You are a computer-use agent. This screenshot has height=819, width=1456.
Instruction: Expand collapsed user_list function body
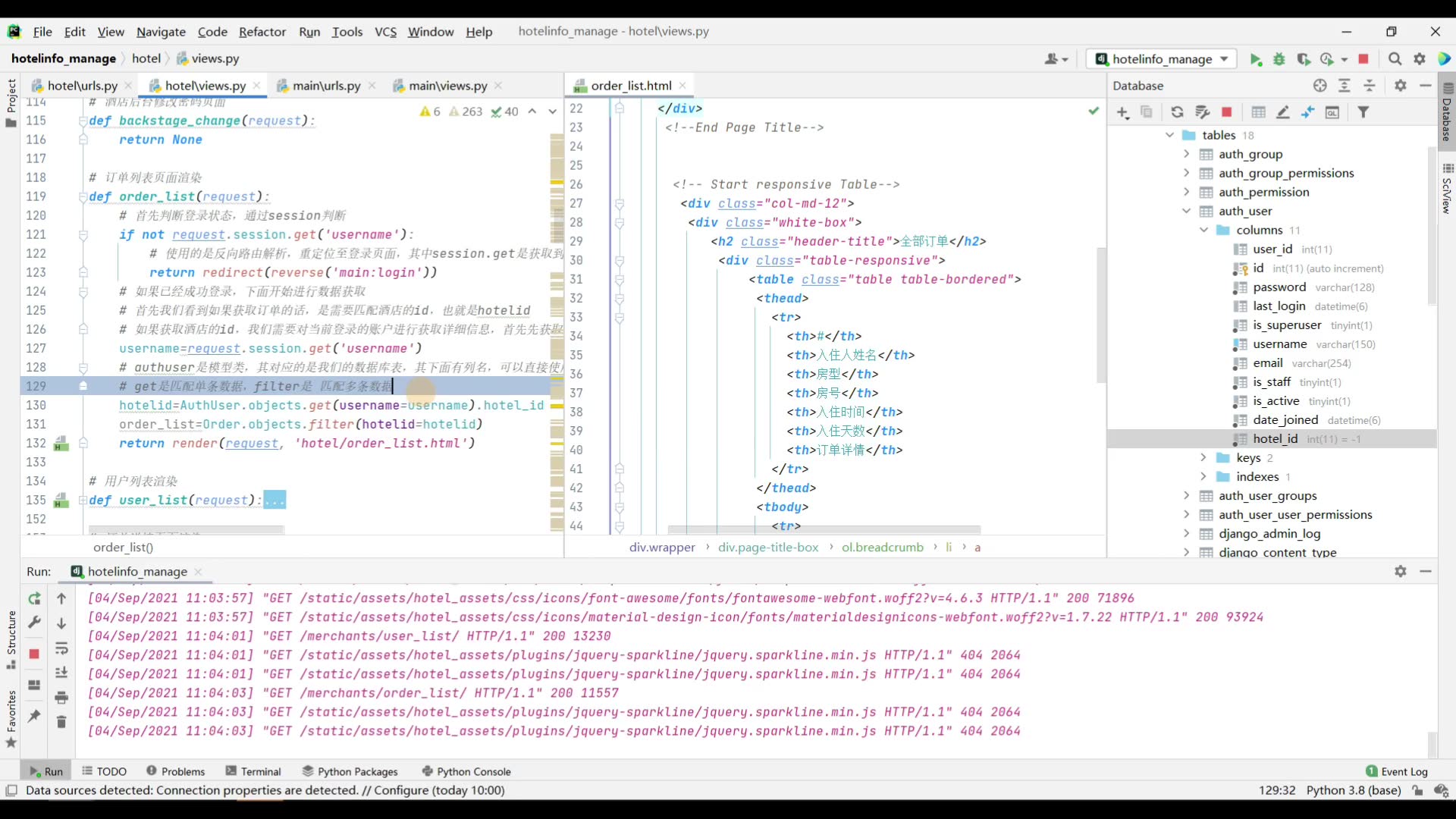click(83, 500)
